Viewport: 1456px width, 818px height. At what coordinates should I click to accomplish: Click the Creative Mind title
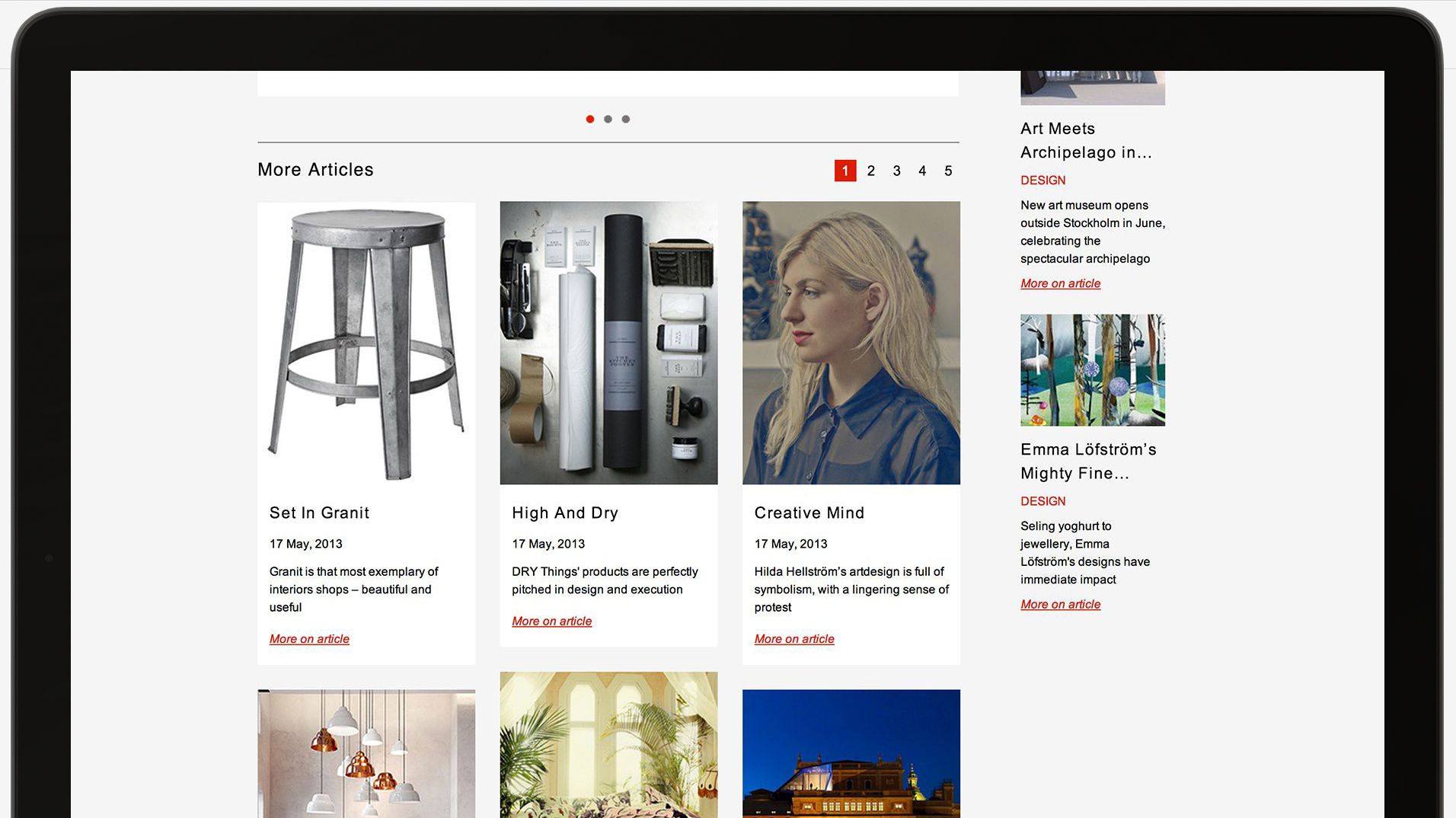click(x=809, y=513)
